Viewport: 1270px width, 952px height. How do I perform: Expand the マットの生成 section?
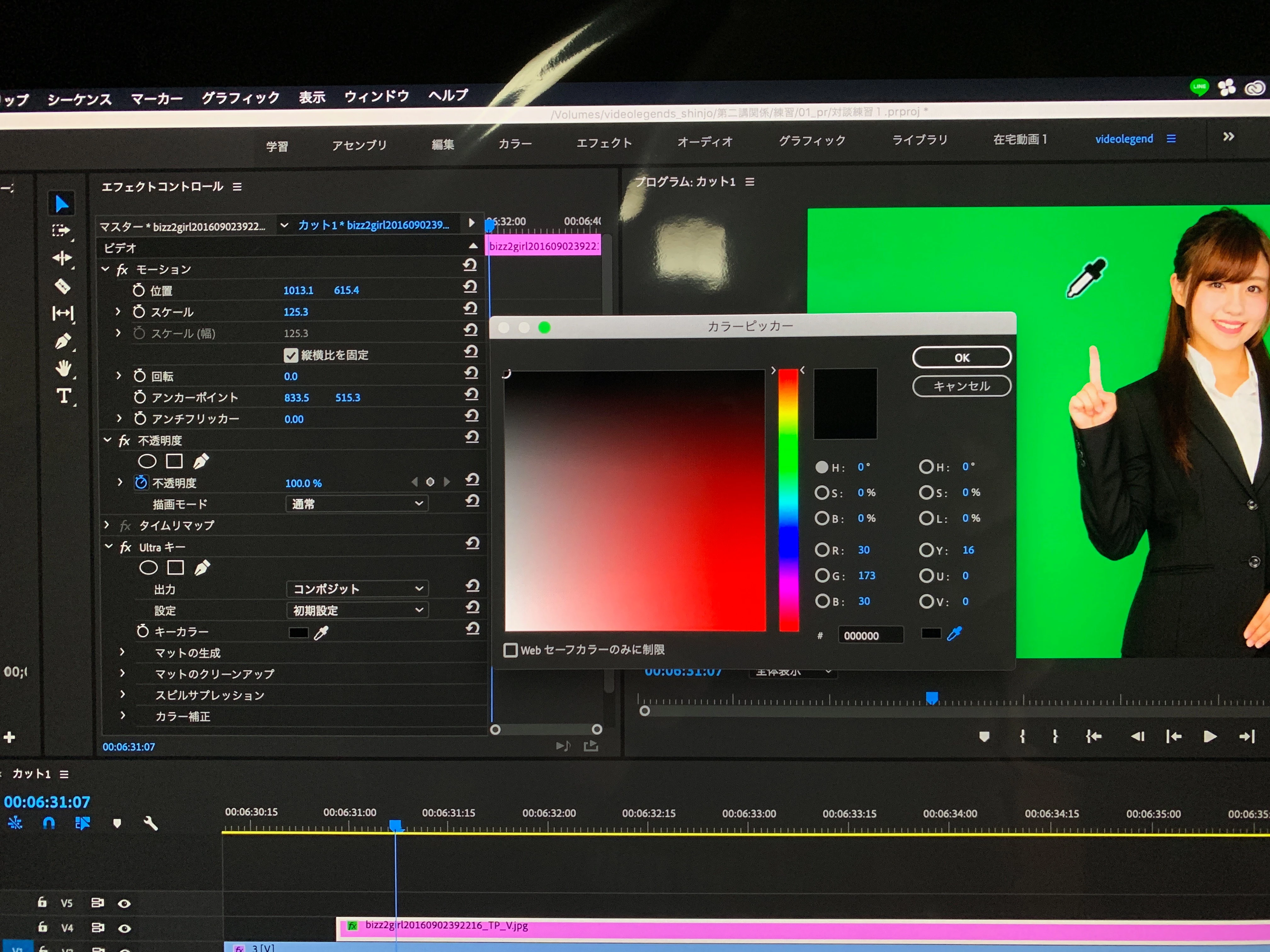[x=122, y=652]
